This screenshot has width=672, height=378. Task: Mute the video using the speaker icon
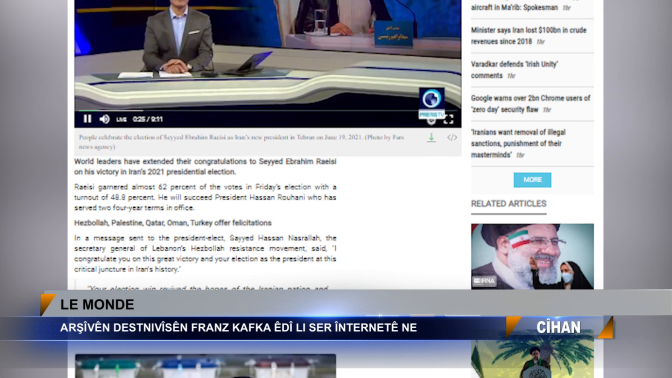point(104,119)
